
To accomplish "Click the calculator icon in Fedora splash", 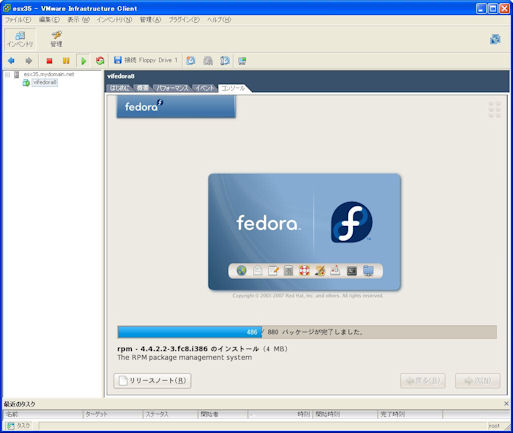I will coord(289,271).
